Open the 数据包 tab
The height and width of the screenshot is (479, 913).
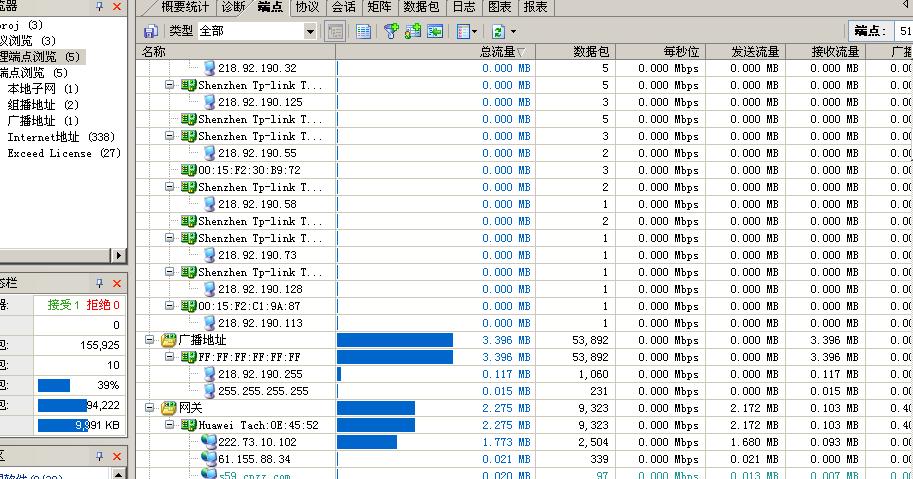tap(421, 7)
